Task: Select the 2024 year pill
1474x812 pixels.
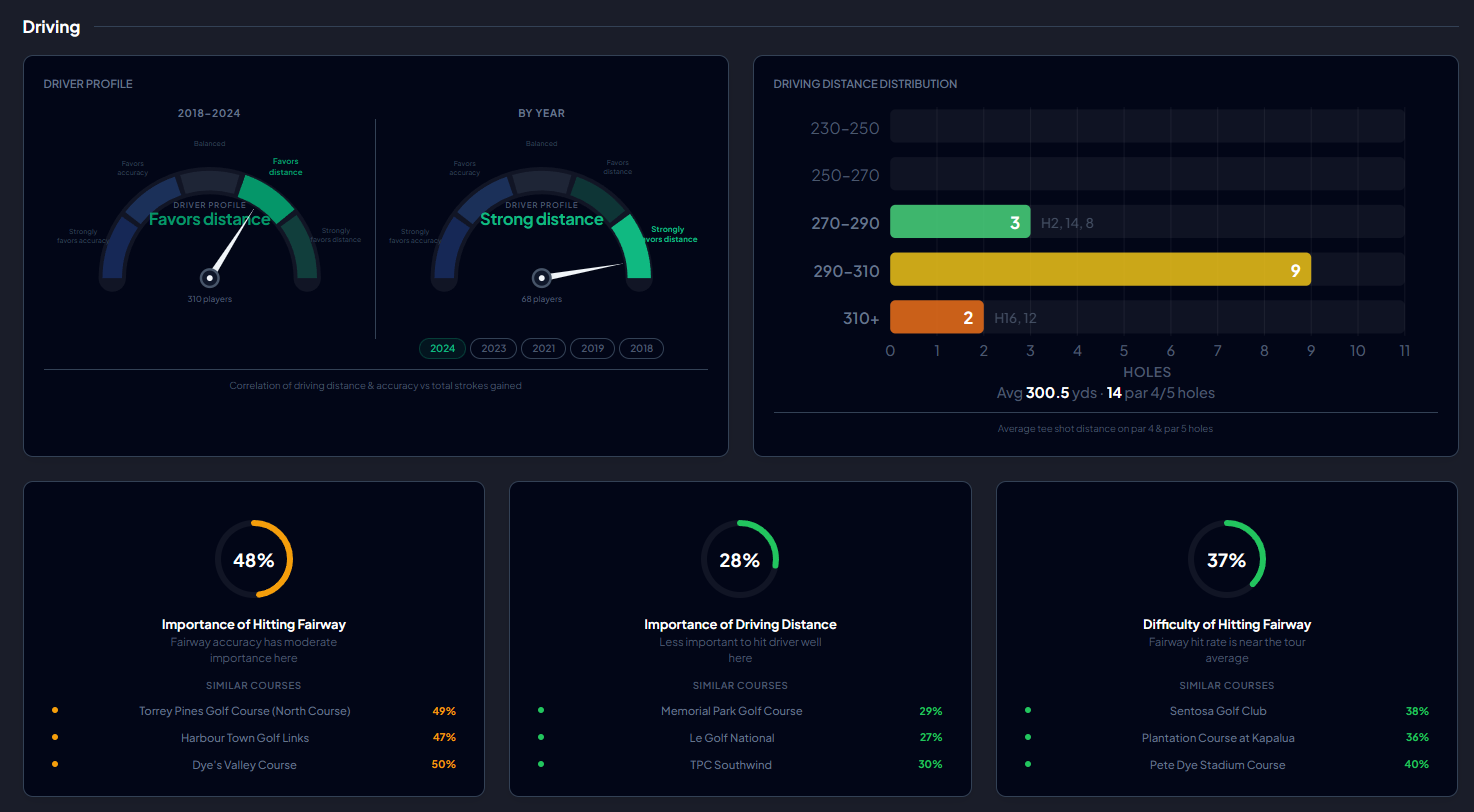Action: pyautogui.click(x=443, y=349)
